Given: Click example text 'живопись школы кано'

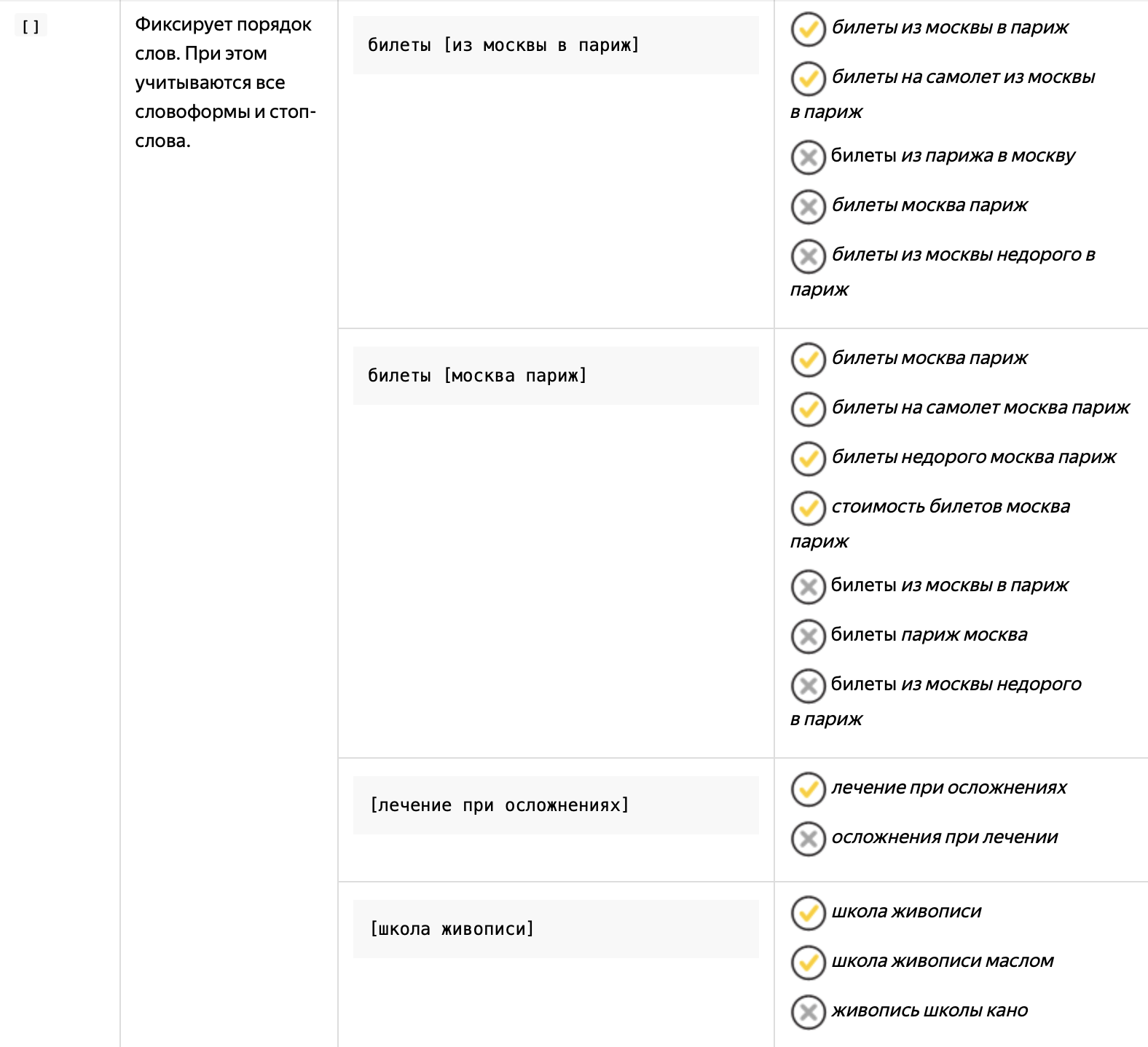Looking at the screenshot, I should [x=929, y=1011].
